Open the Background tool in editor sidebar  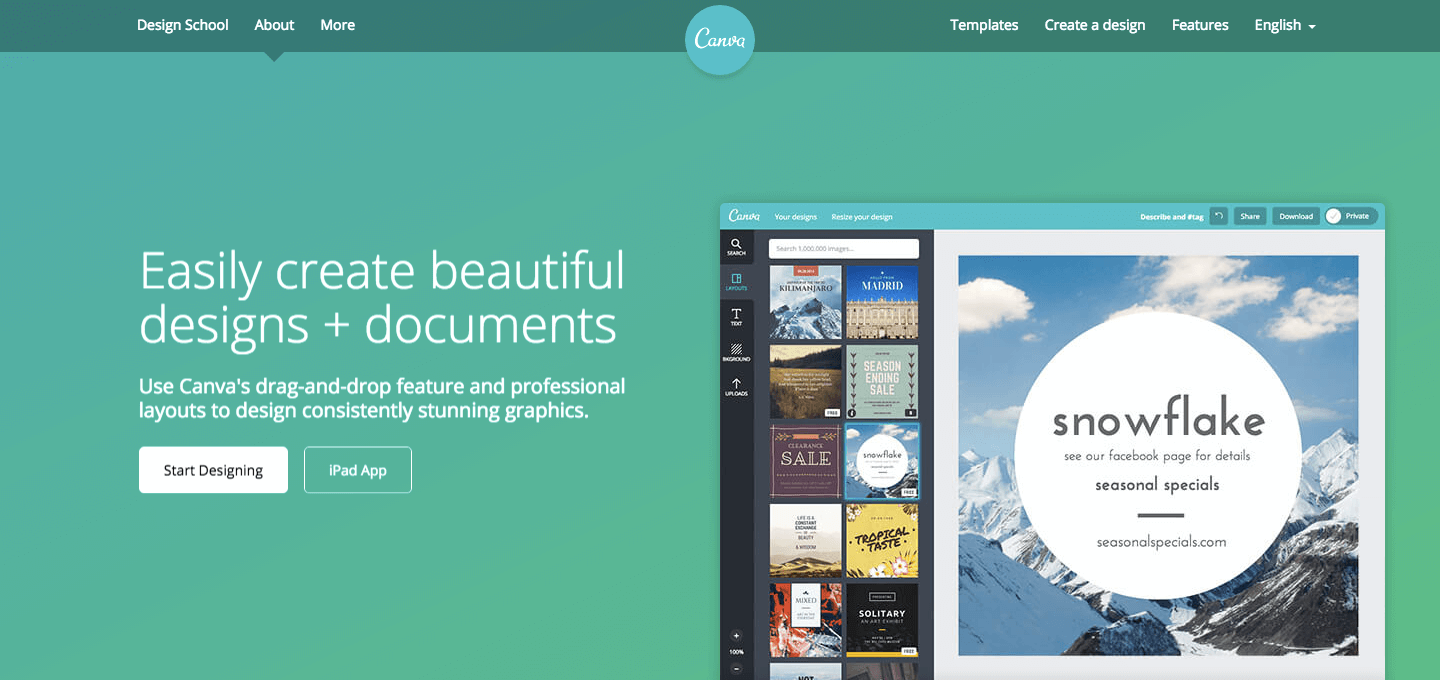pyautogui.click(x=736, y=352)
